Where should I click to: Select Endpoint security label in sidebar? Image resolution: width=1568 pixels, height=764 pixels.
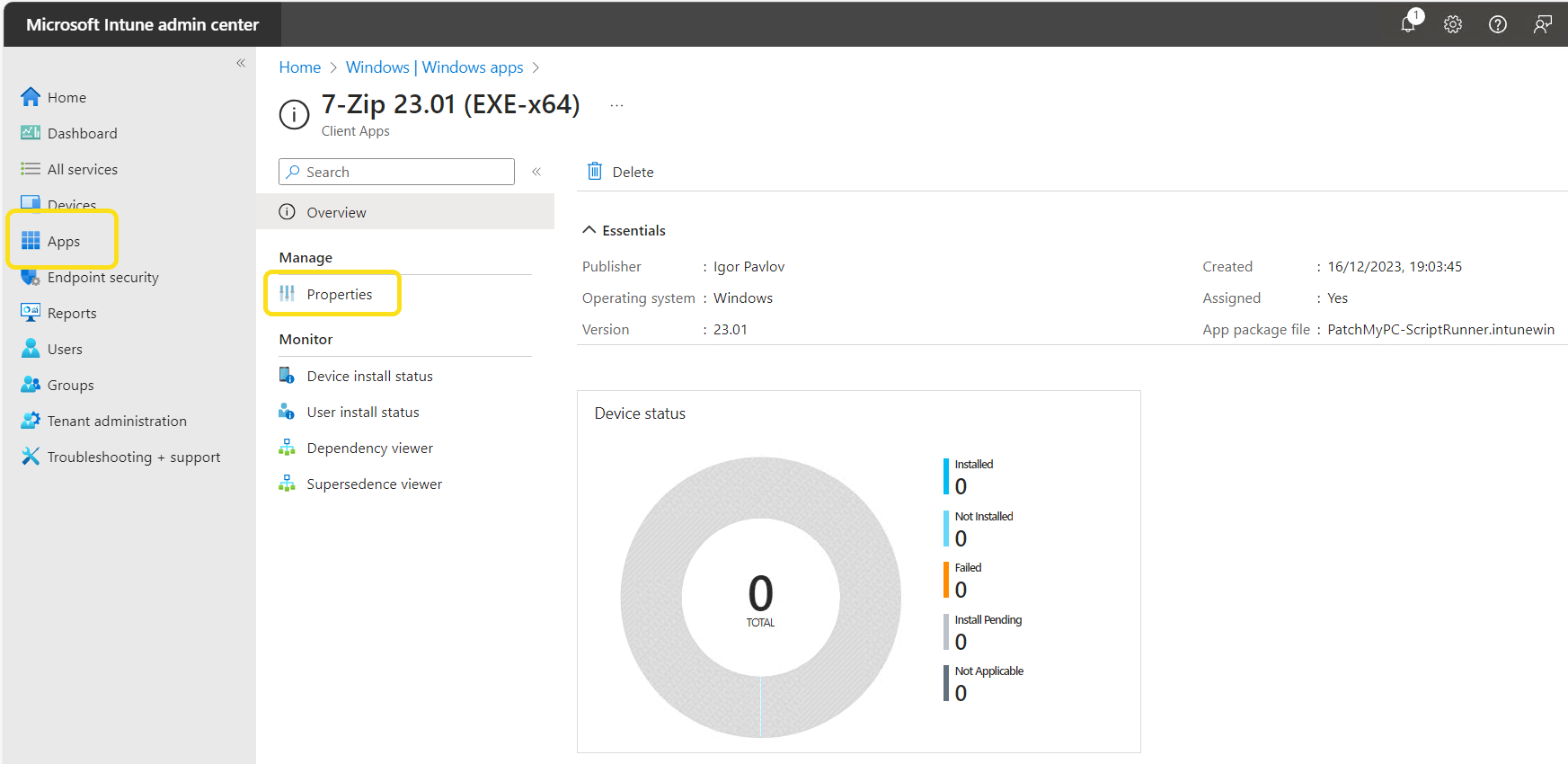point(103,277)
